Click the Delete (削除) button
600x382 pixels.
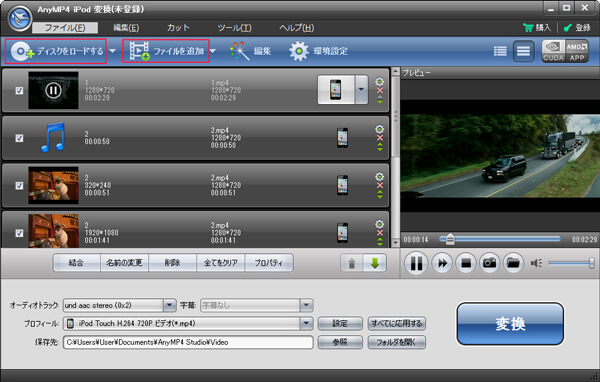(172, 263)
